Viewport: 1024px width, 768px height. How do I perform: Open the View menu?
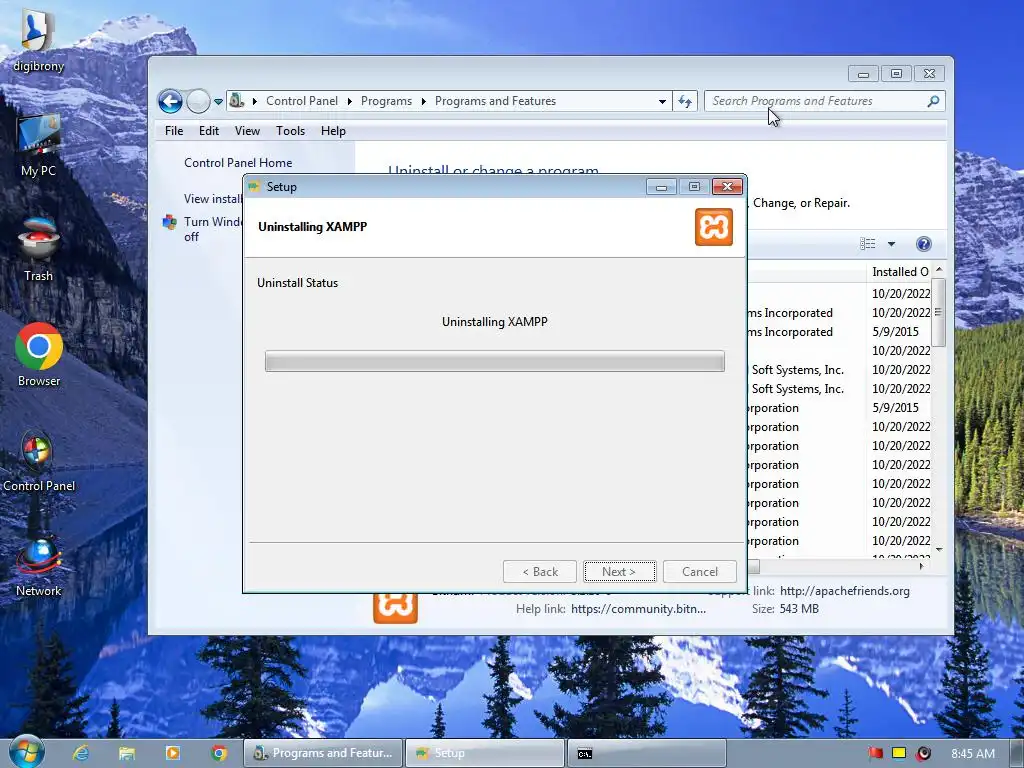point(248,131)
